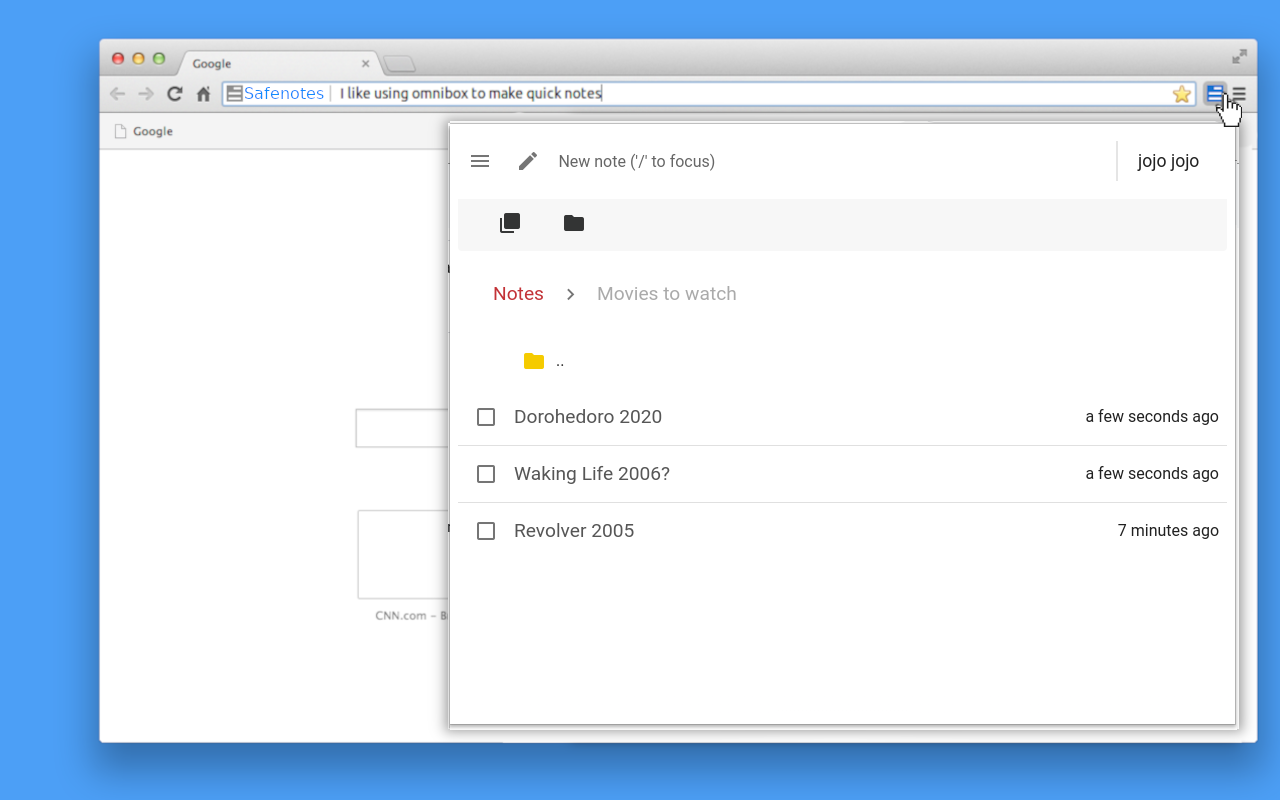Check the Dorohedoro 2020 checkbox
This screenshot has height=800, width=1280.
point(486,416)
